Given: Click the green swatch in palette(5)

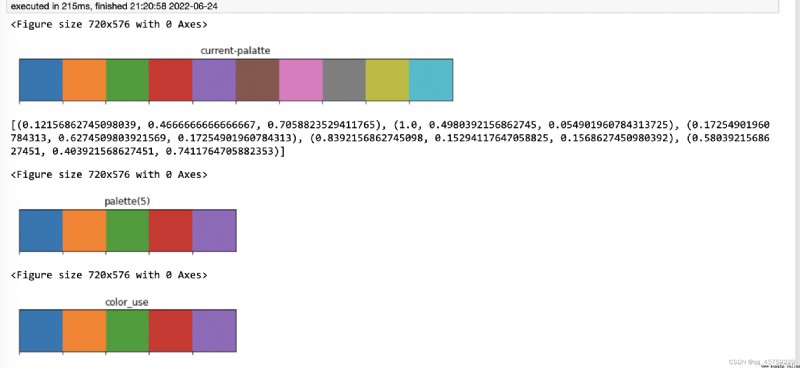Looking at the screenshot, I should (x=128, y=230).
